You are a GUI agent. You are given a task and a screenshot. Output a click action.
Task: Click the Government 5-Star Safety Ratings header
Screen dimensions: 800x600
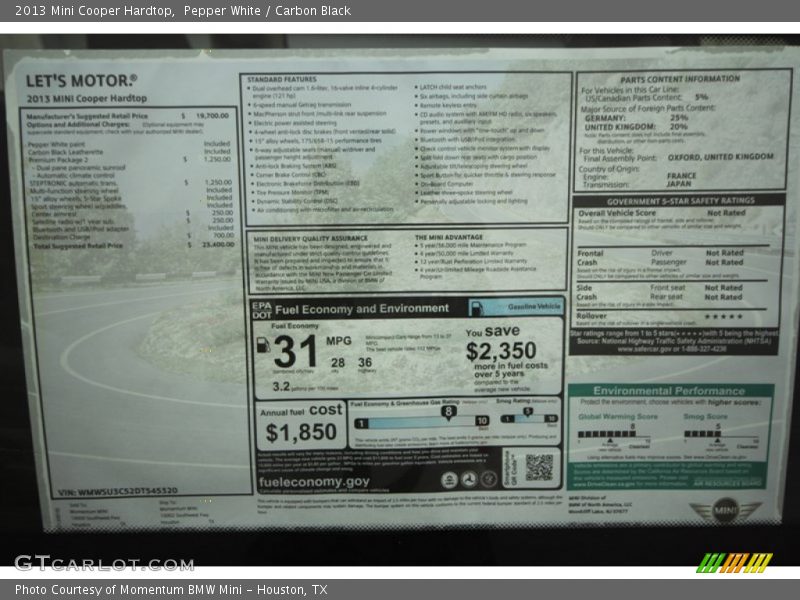point(679,200)
